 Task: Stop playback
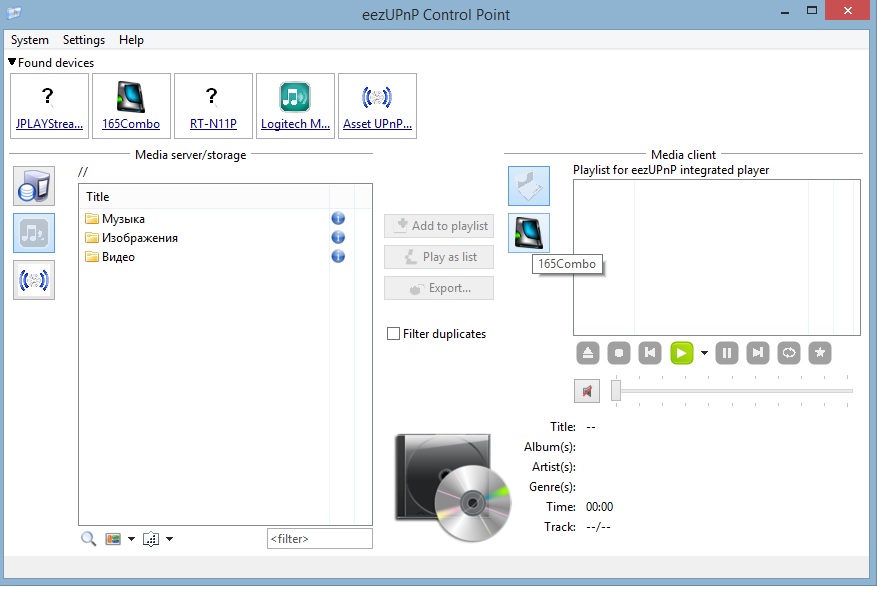point(619,353)
